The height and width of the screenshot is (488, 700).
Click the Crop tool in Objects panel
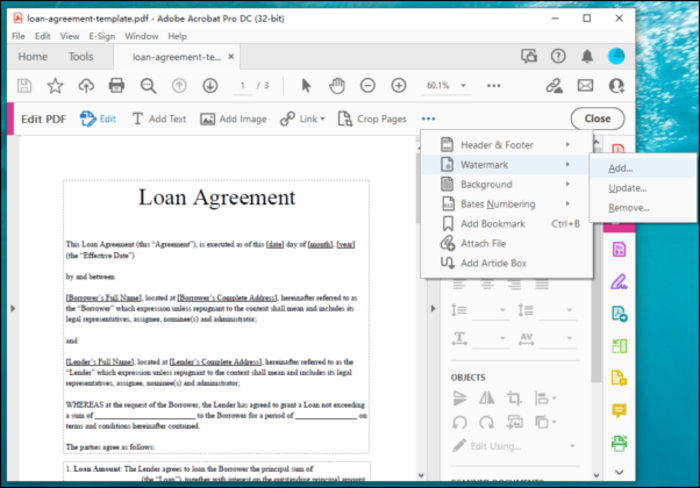point(514,398)
